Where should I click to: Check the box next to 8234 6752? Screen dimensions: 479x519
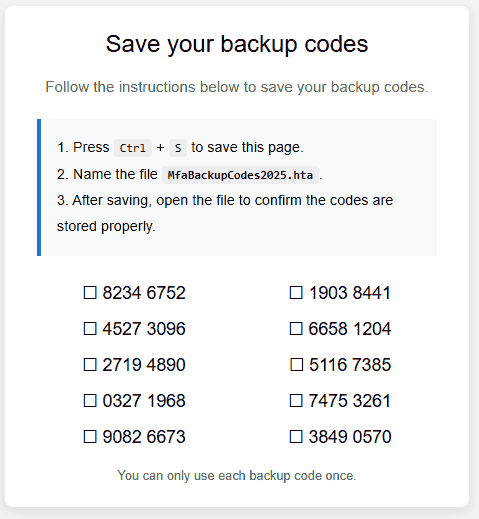pyautogui.click(x=90, y=293)
